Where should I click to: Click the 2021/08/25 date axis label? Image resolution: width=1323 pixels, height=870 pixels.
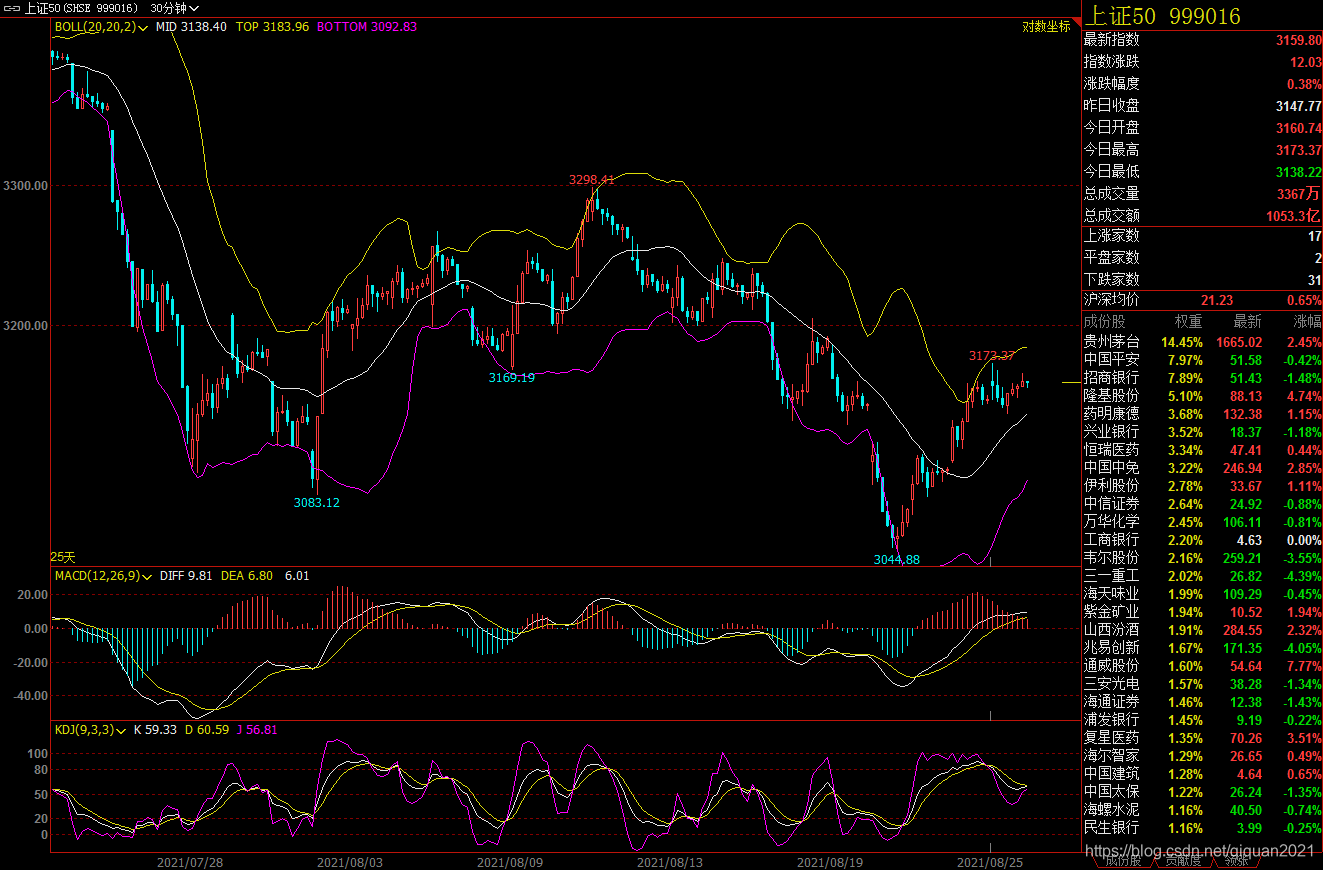click(x=990, y=861)
